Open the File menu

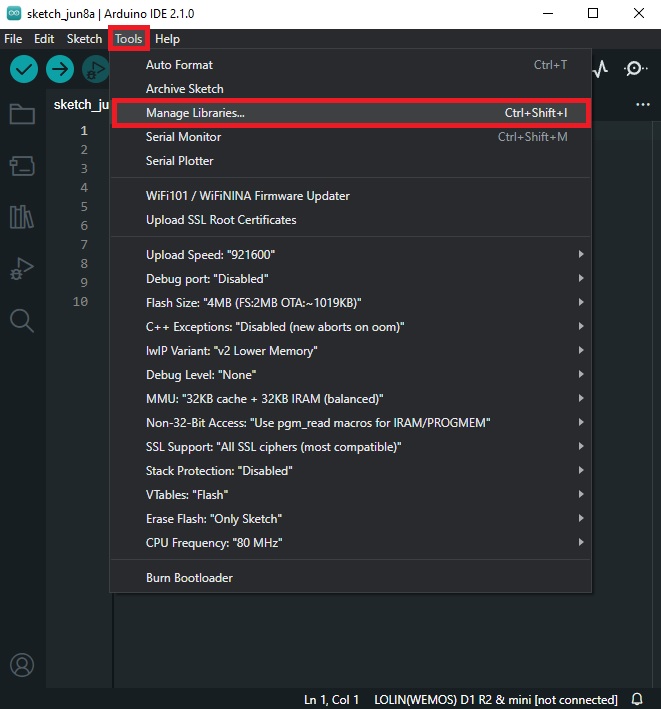[x=13, y=39]
